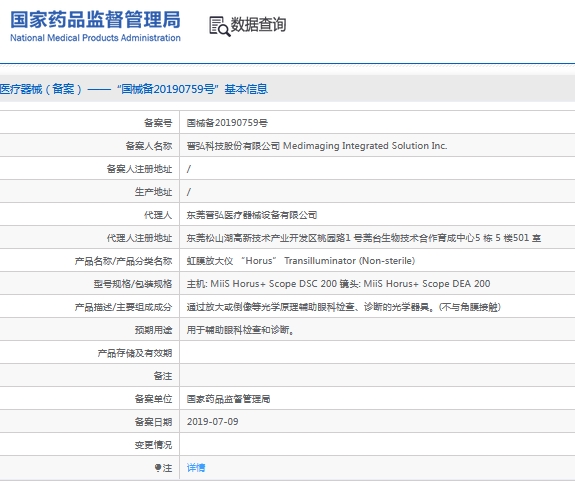The width and height of the screenshot is (575, 488).
Task: Open the 详情 details link
Action: pyautogui.click(x=196, y=468)
